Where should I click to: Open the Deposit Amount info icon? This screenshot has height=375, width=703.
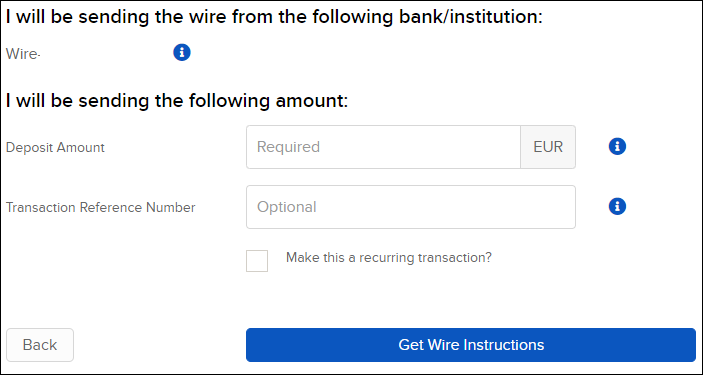tap(617, 146)
